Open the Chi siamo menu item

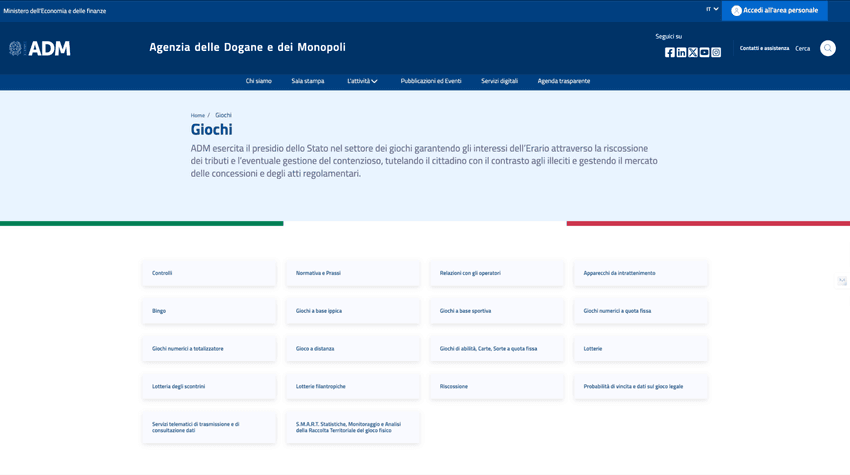click(258, 81)
